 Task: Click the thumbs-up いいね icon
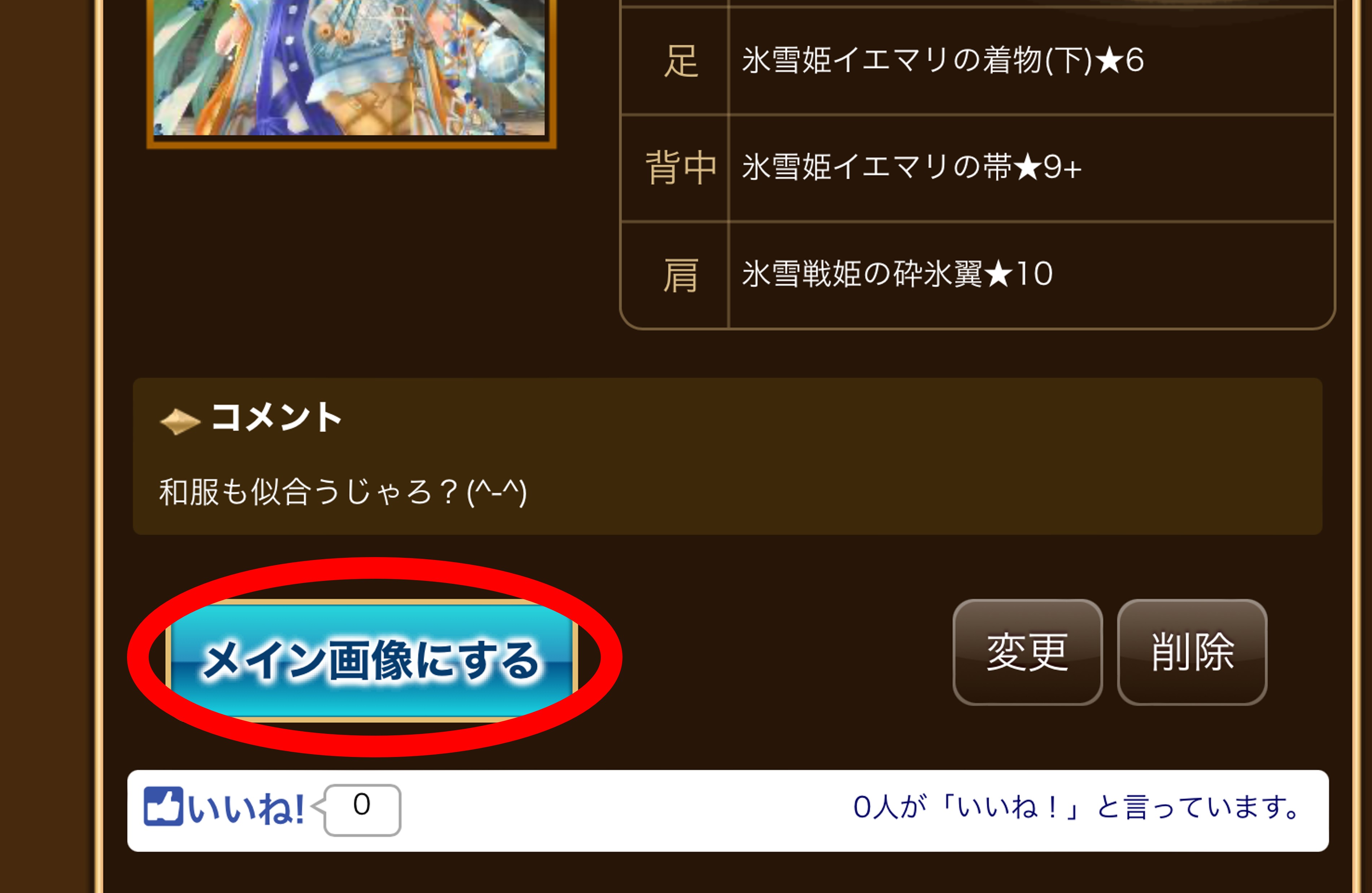coord(163,806)
